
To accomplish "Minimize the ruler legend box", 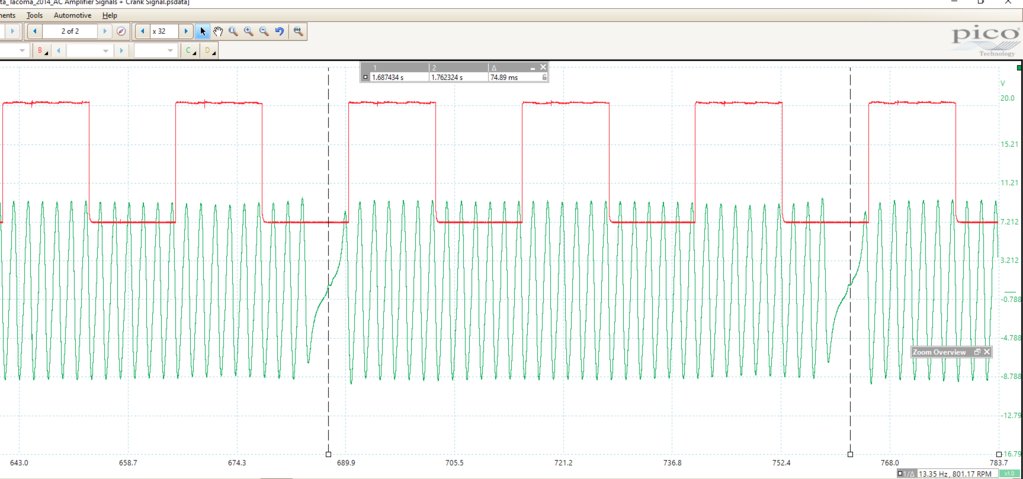I will point(533,67).
